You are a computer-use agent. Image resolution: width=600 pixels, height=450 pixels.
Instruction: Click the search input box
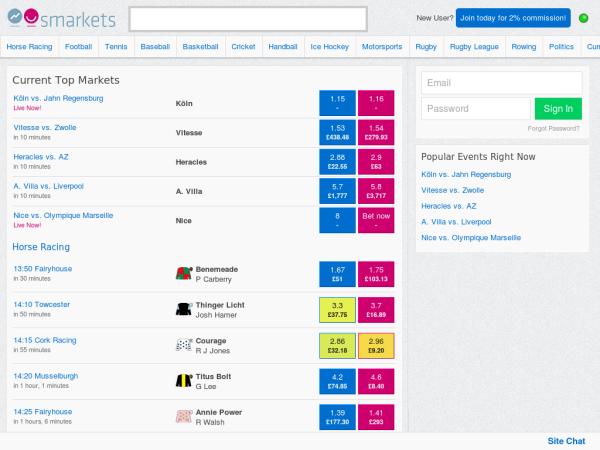point(248,19)
